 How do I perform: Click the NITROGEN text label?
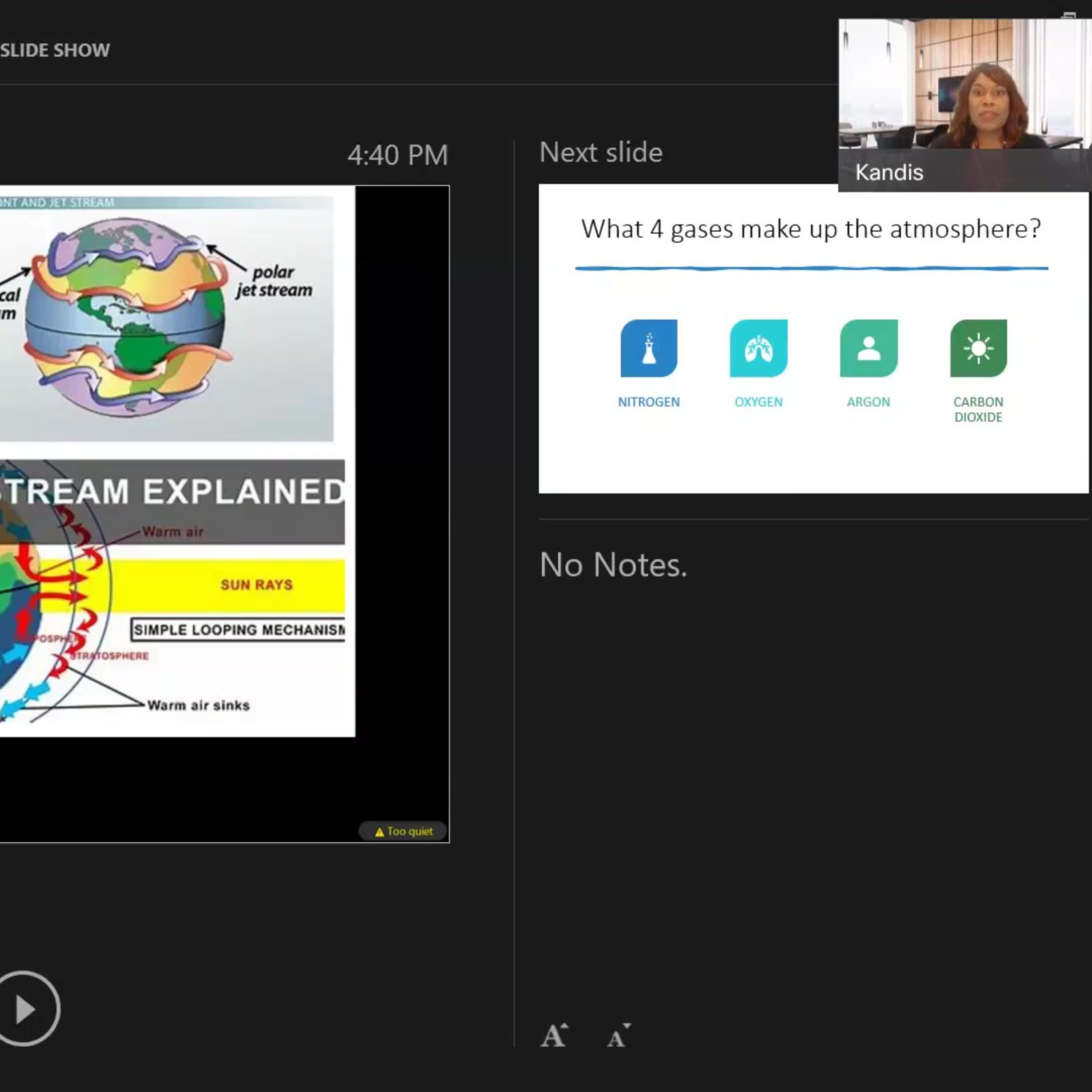tap(649, 402)
